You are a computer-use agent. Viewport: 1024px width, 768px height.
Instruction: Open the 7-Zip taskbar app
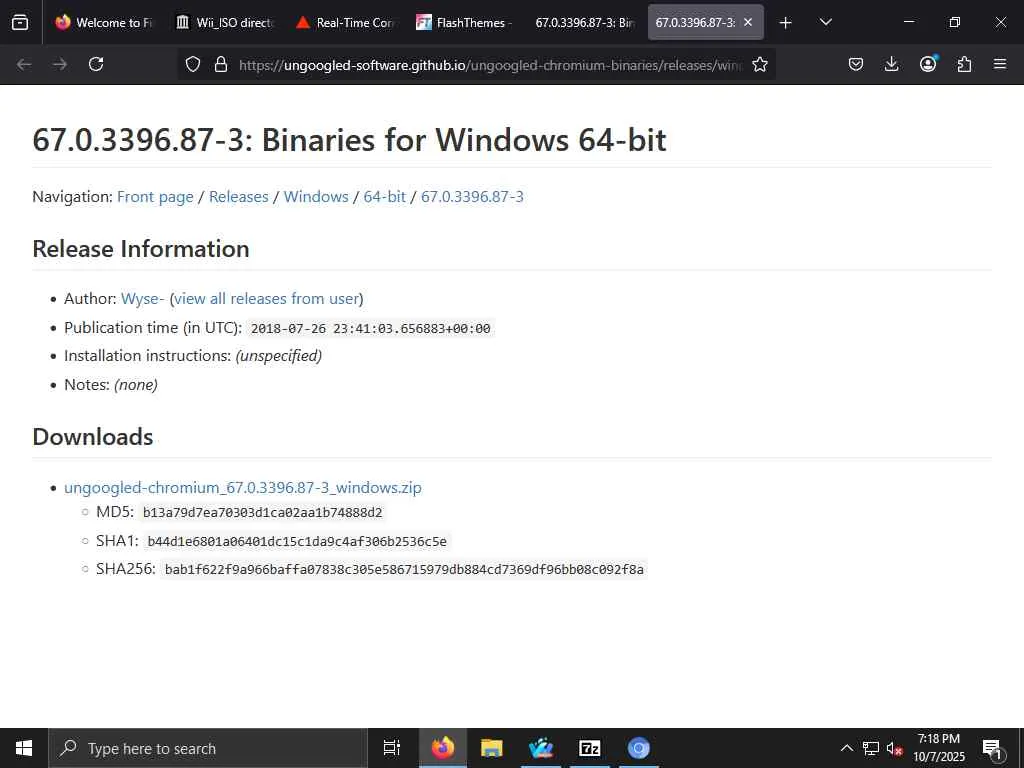(590, 748)
